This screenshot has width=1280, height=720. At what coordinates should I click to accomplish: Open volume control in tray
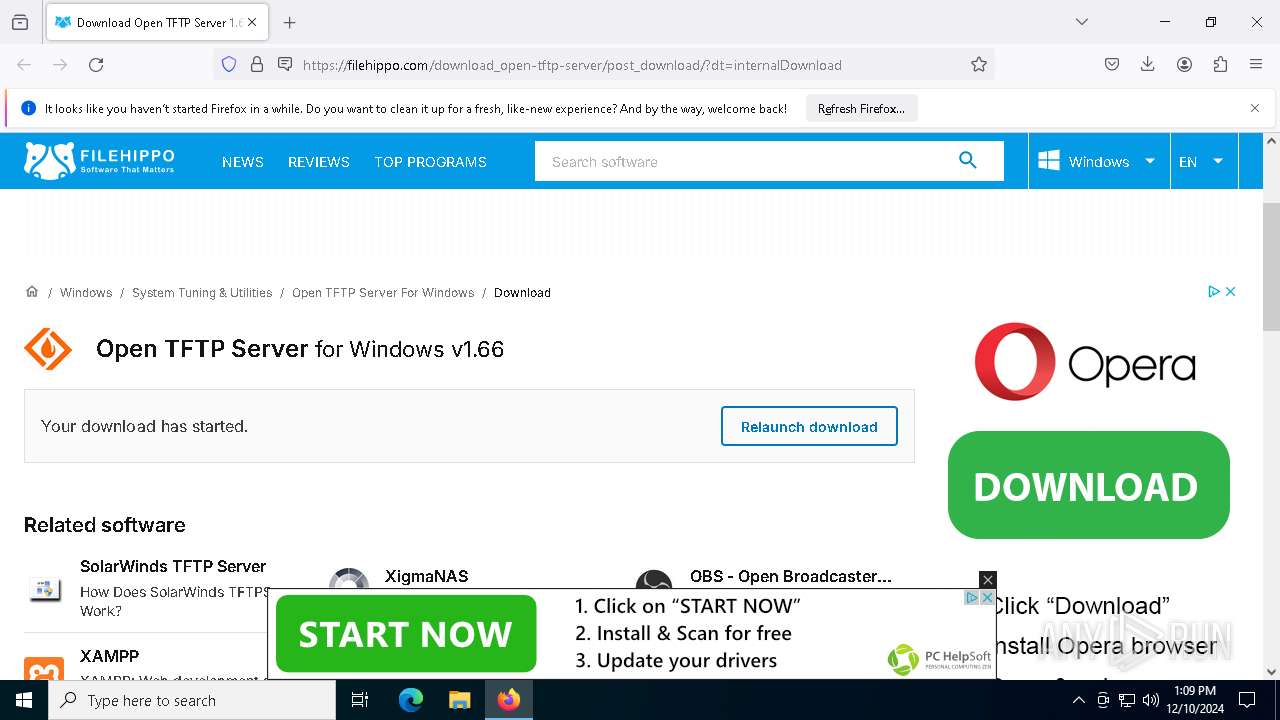click(x=1151, y=700)
